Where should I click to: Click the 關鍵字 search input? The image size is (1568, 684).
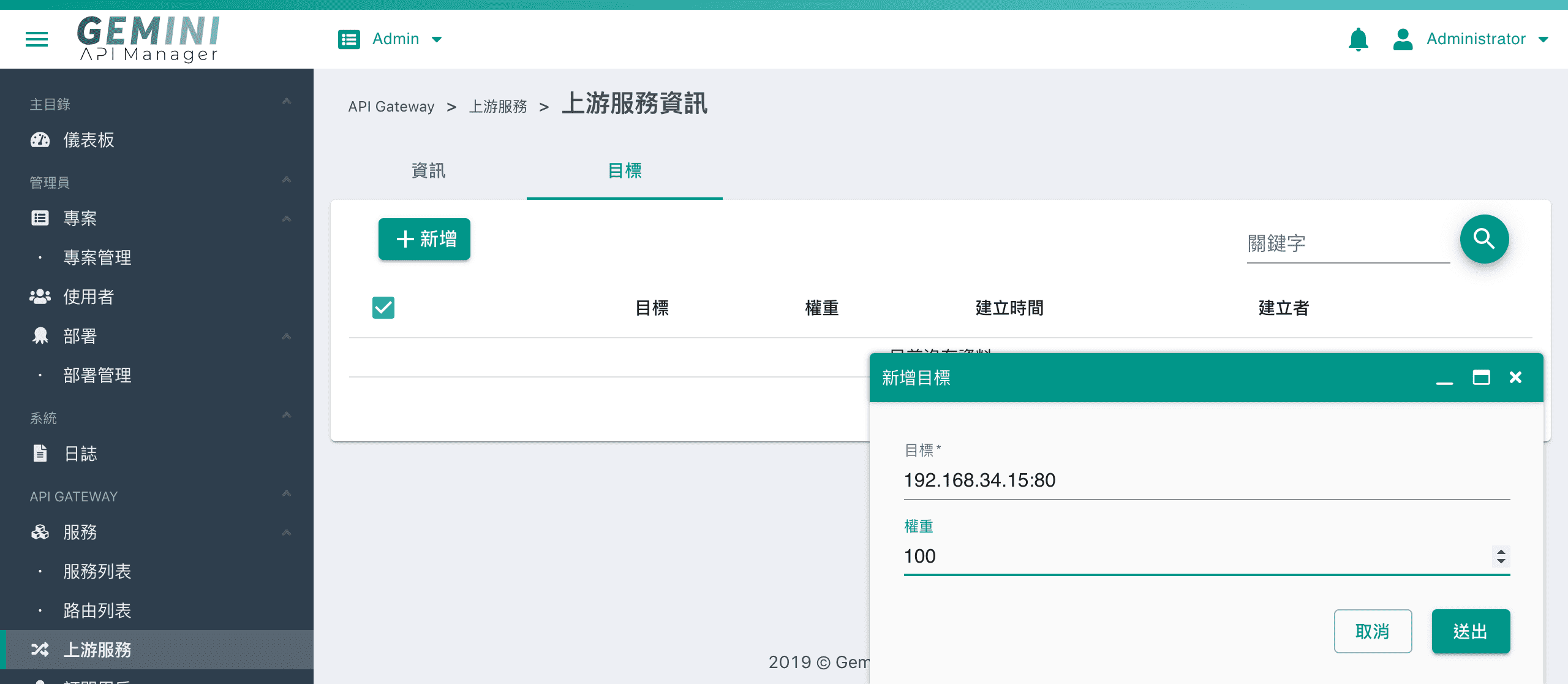(1348, 244)
